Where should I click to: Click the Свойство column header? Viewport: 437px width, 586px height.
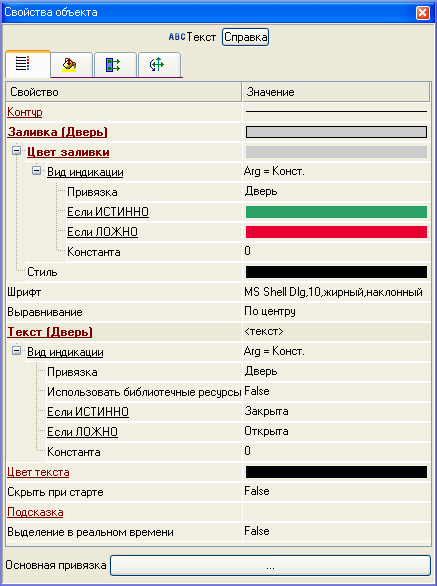coord(124,92)
